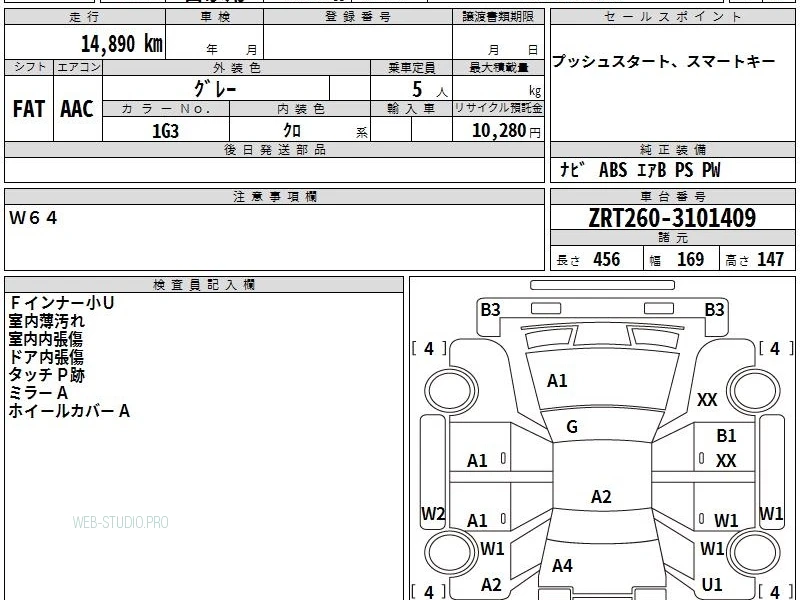Click the G mark on the windshield
Image resolution: width=800 pixels, height=600 pixels.
(572, 427)
